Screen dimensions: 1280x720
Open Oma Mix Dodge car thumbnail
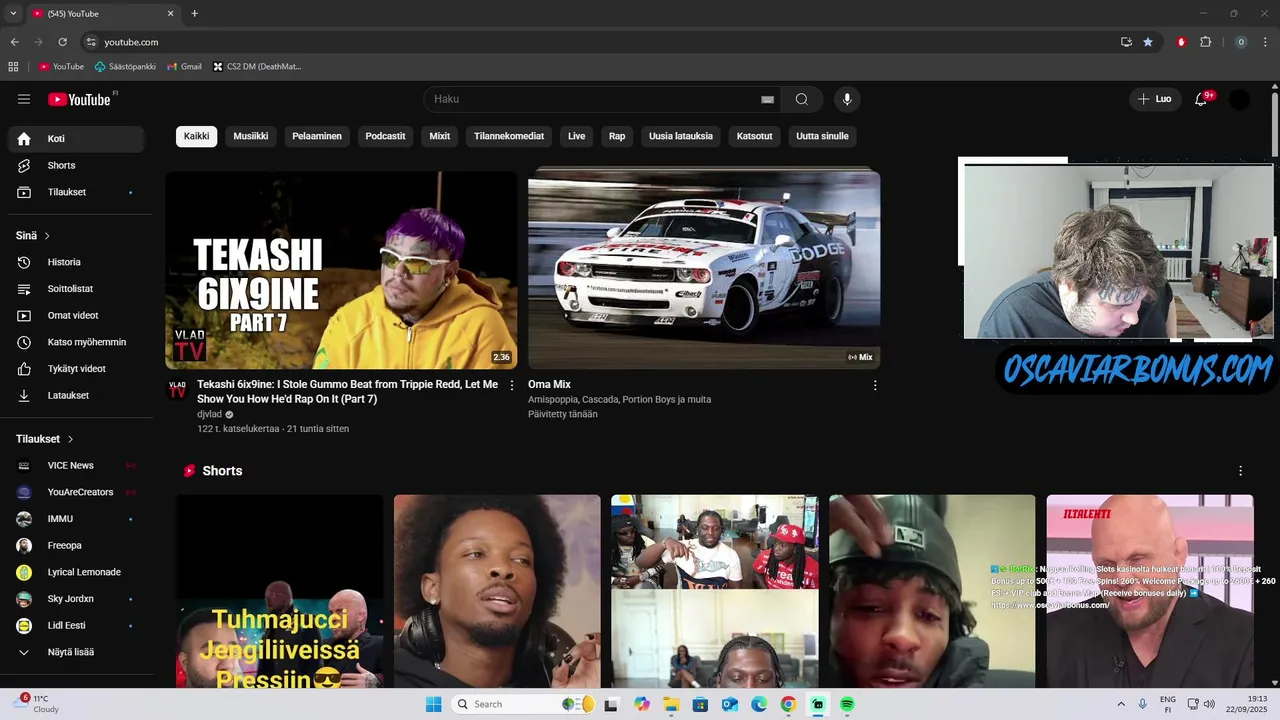(x=704, y=270)
